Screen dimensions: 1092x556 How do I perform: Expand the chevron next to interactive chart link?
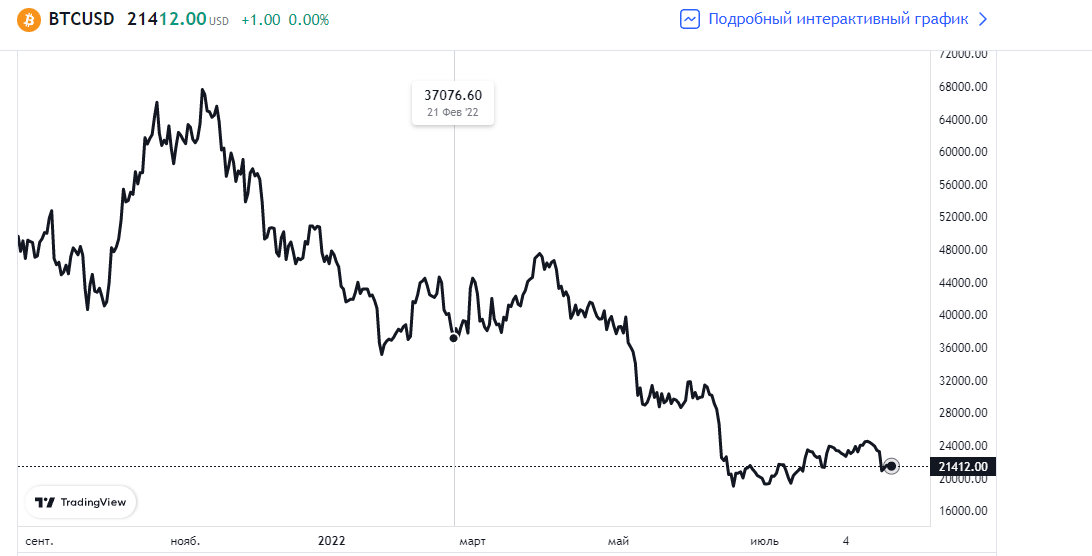click(x=982, y=19)
